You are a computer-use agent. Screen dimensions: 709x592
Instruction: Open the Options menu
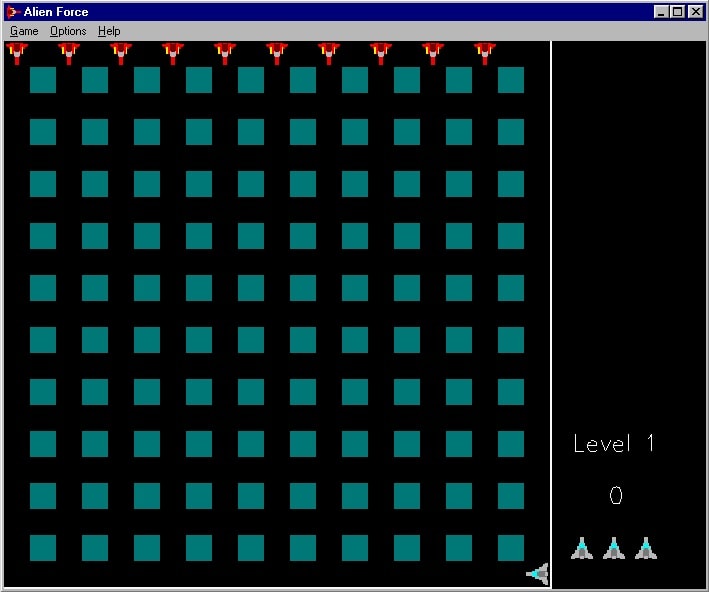pyautogui.click(x=68, y=31)
